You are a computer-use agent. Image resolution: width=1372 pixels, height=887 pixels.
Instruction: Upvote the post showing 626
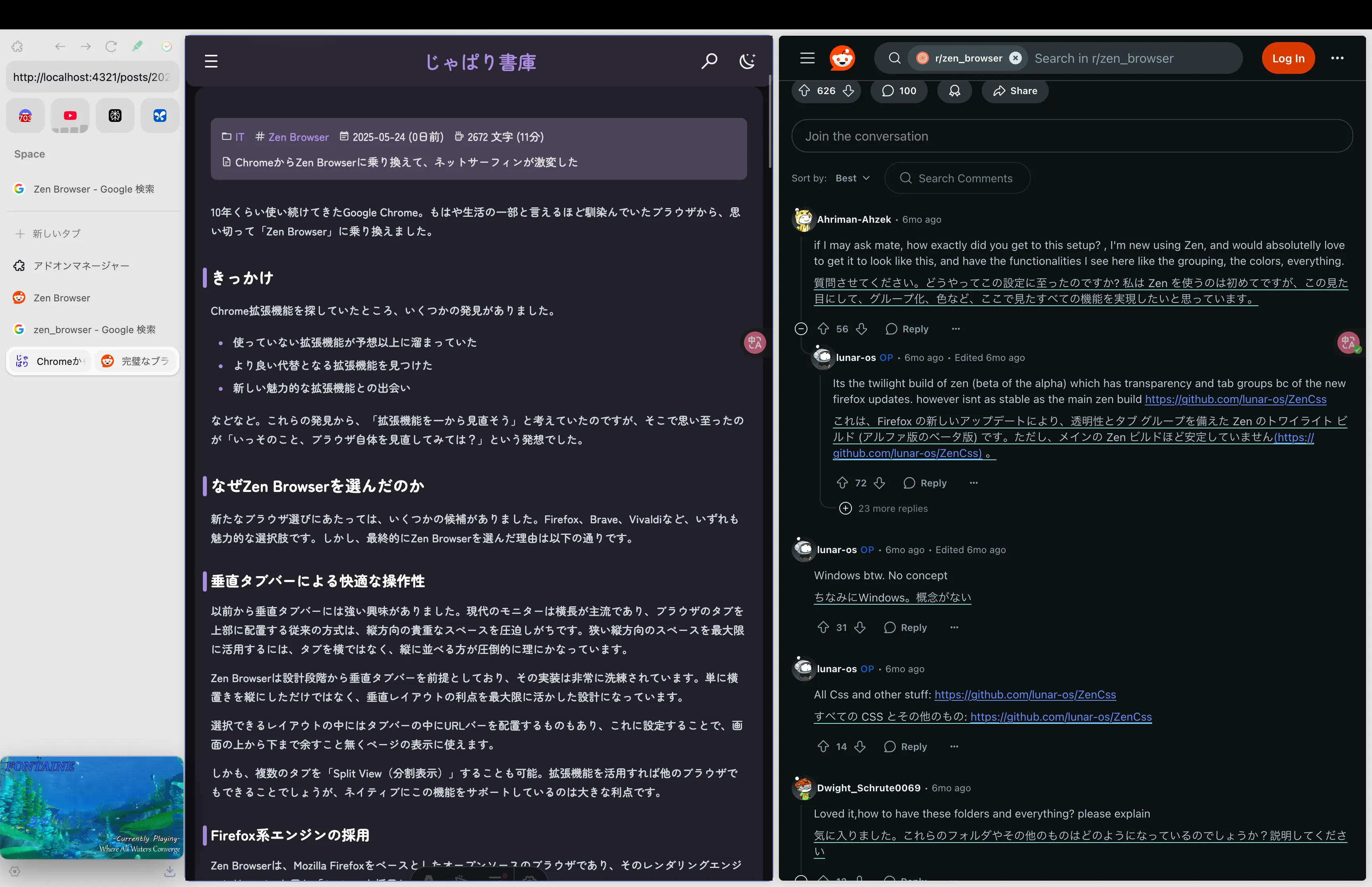click(804, 91)
